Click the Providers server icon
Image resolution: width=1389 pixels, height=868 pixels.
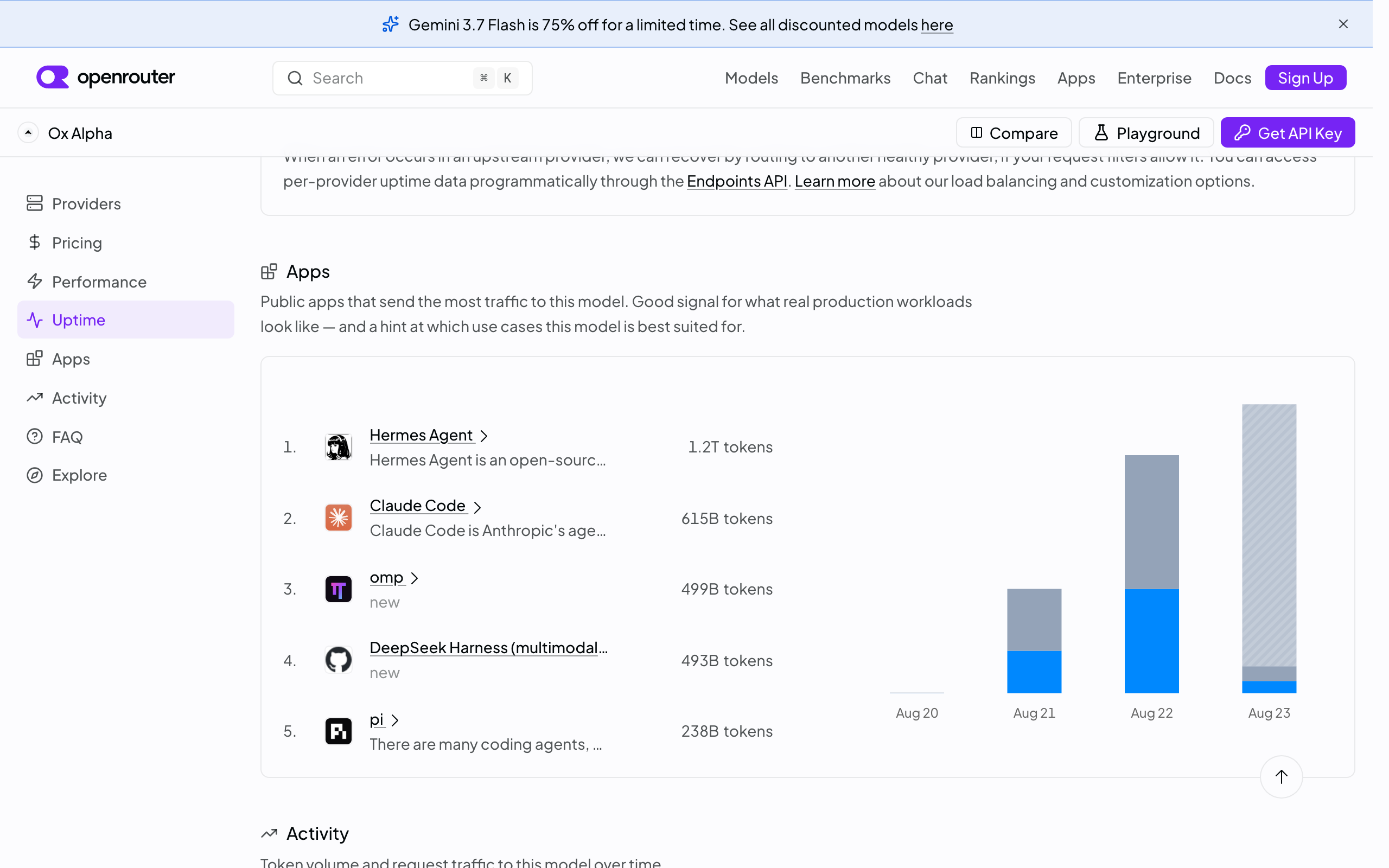pos(34,203)
